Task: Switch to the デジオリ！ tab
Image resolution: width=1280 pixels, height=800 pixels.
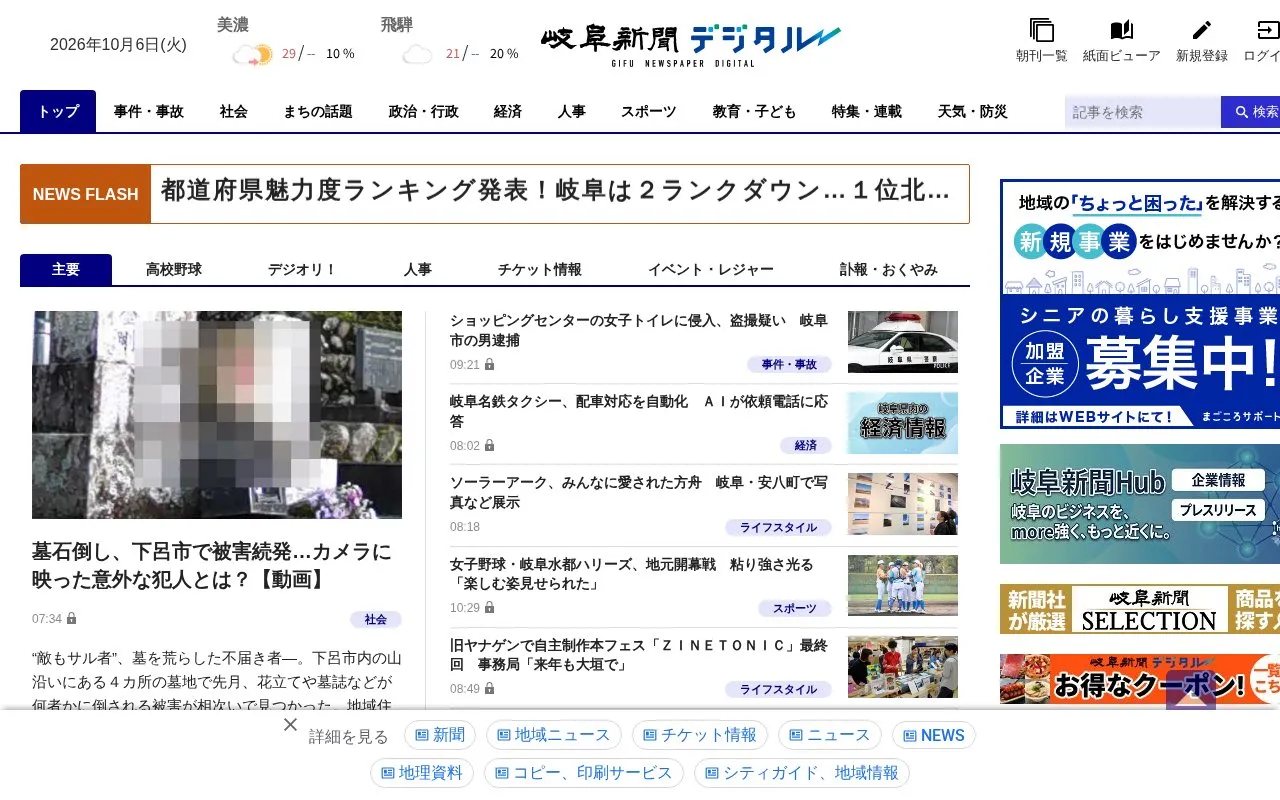Action: pyautogui.click(x=302, y=270)
